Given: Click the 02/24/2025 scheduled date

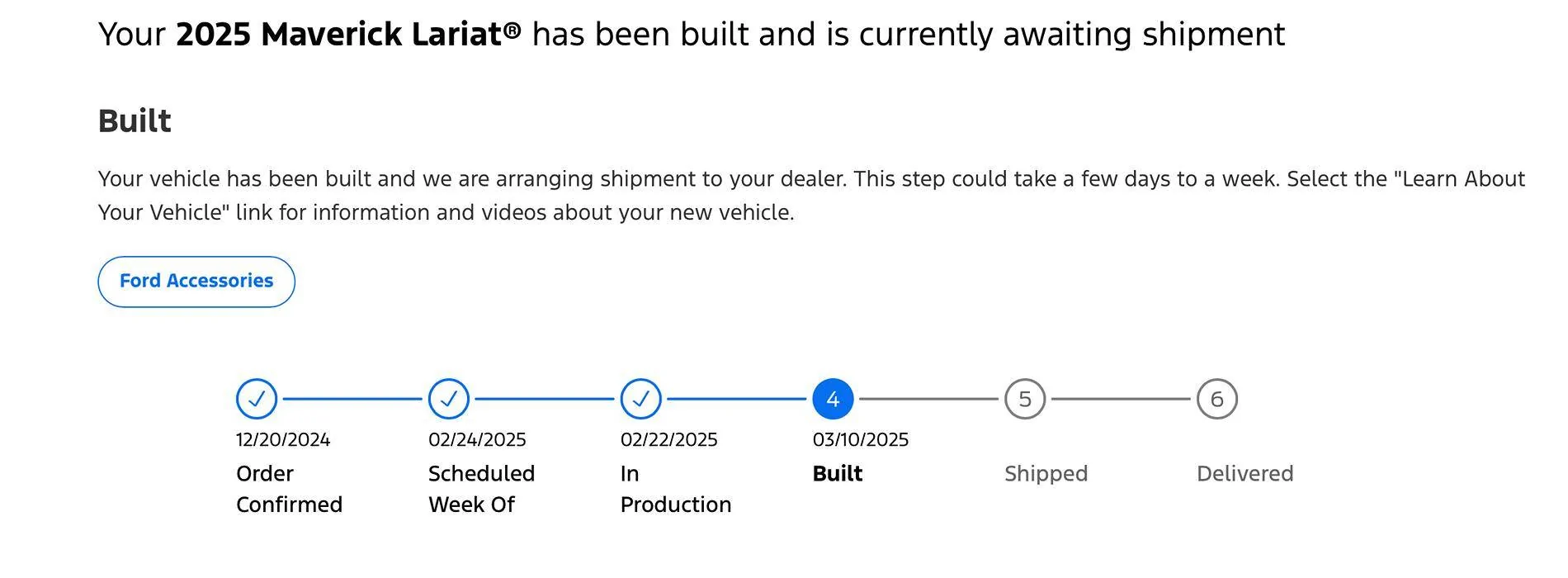Looking at the screenshot, I should 477,440.
